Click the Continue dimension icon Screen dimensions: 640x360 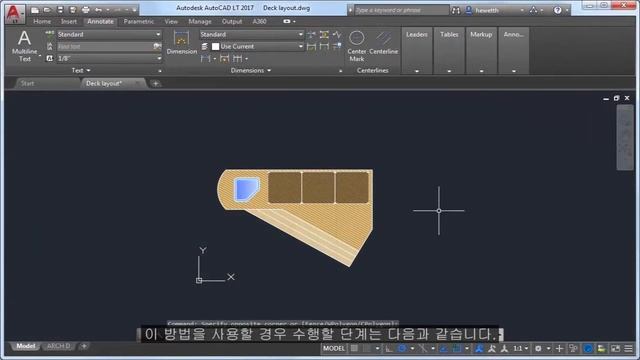click(237, 58)
